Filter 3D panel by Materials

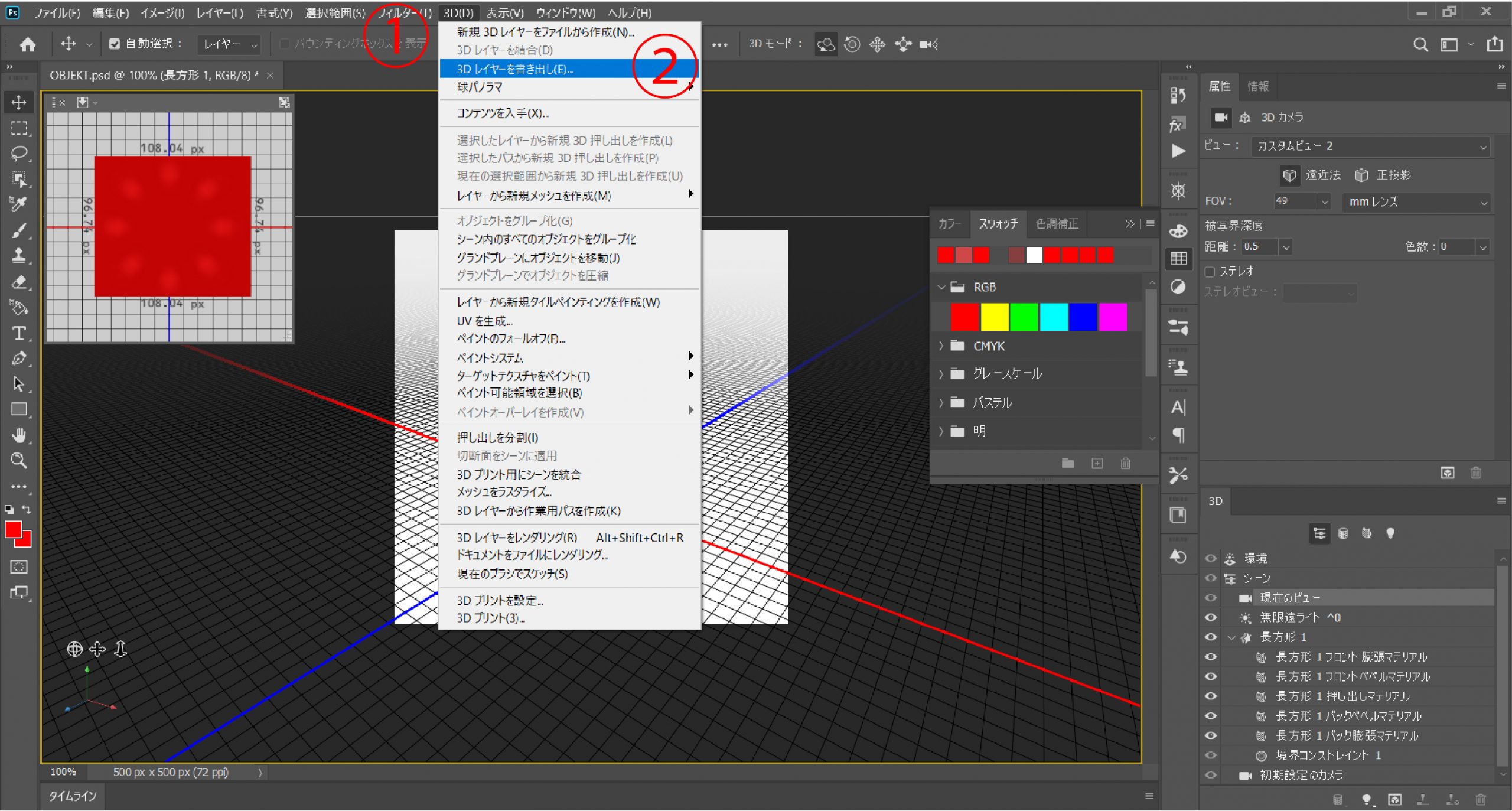coord(1367,533)
